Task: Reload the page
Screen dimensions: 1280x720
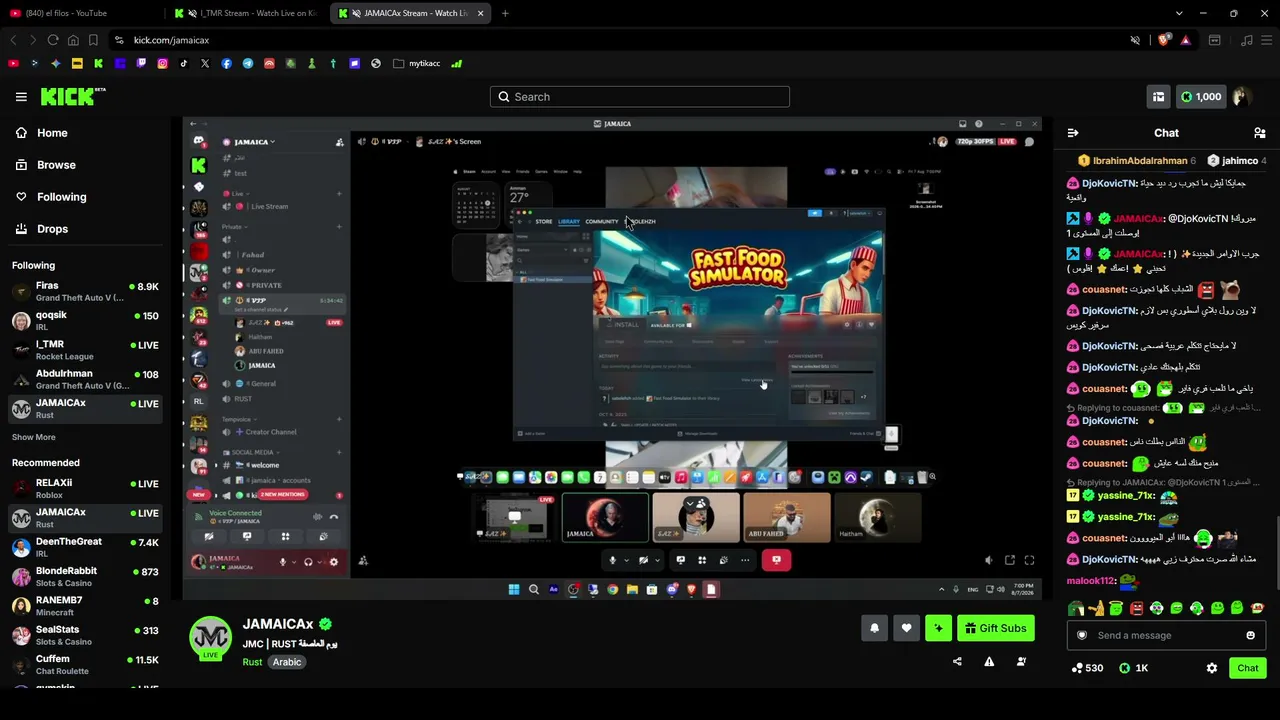Action: tap(53, 40)
